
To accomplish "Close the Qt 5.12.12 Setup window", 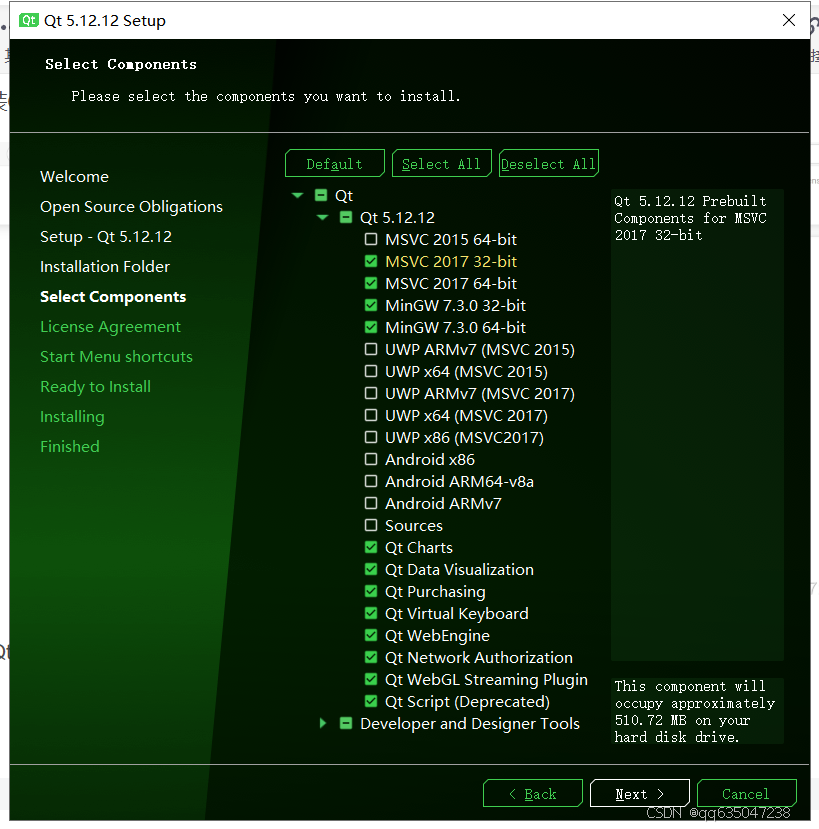I will [788, 20].
